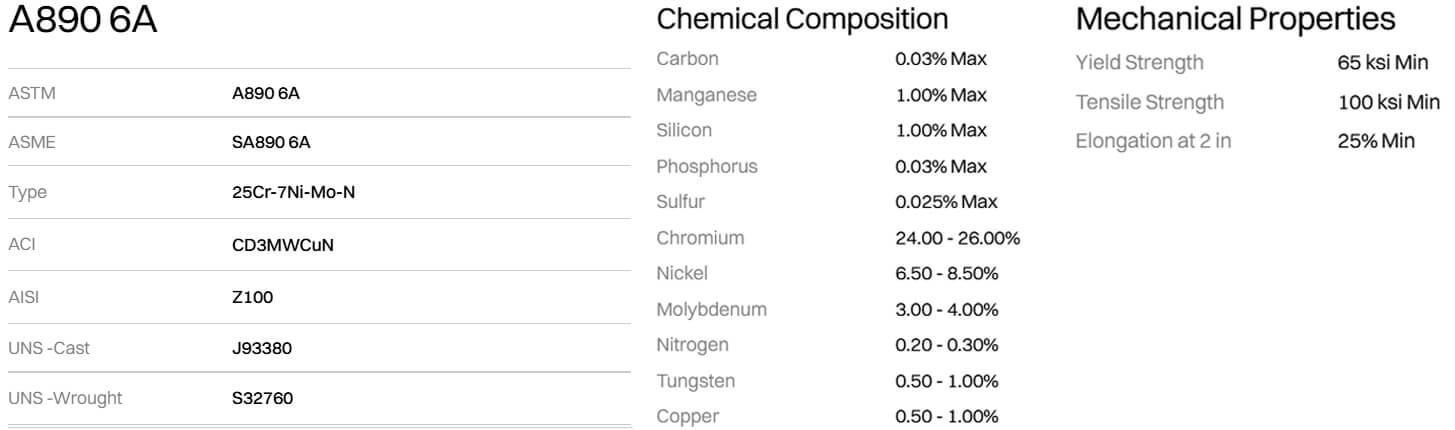Click the Chemical Composition heading
Image resolution: width=1455 pixels, height=430 pixels.
[x=802, y=19]
